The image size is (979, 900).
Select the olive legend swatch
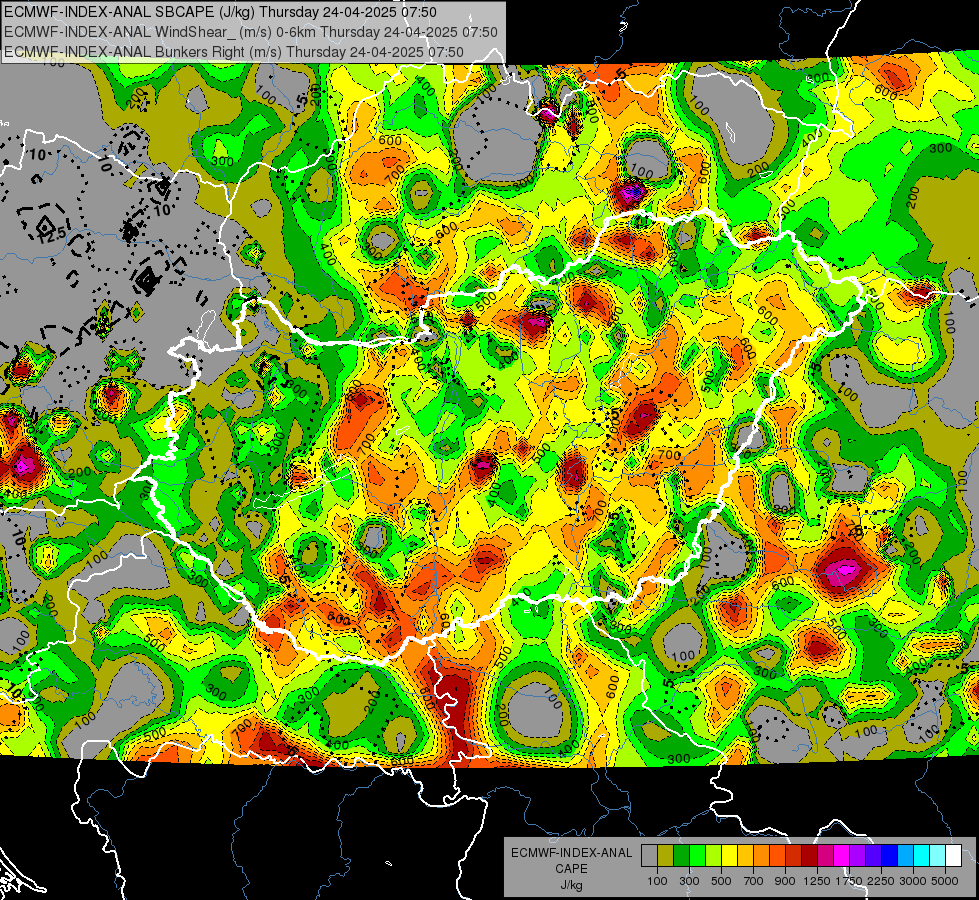[x=666, y=855]
